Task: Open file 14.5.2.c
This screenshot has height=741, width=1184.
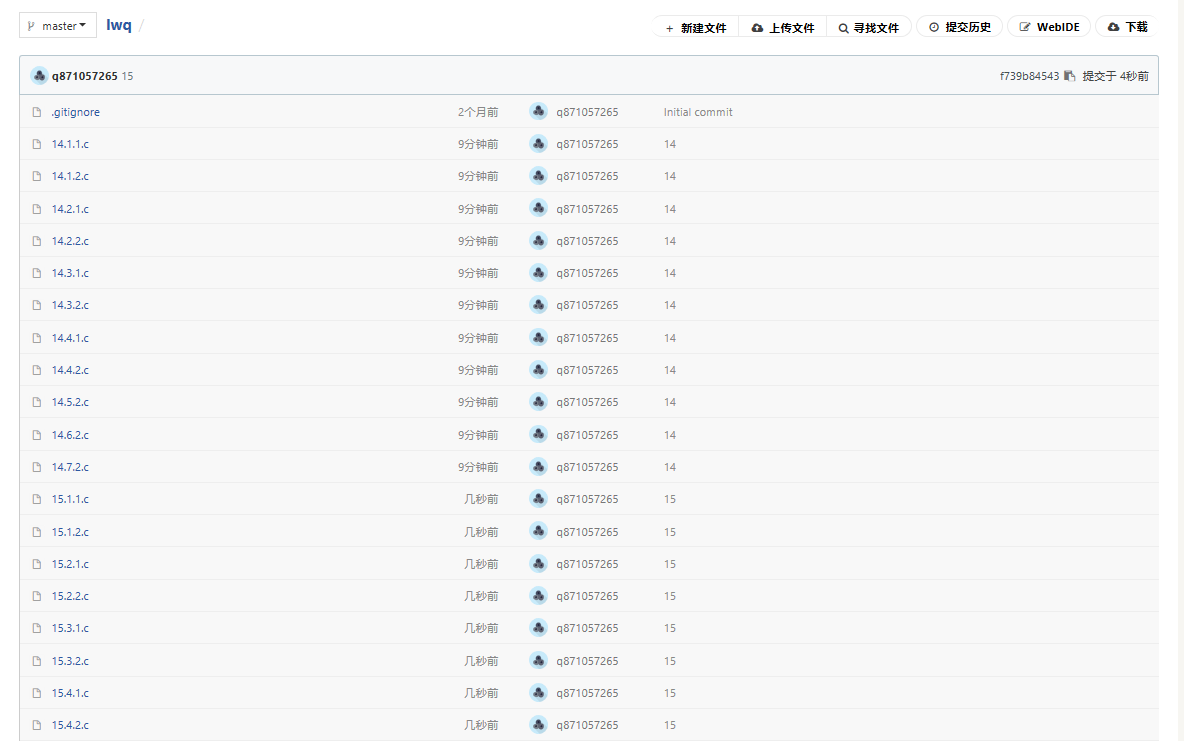Action: click(70, 402)
